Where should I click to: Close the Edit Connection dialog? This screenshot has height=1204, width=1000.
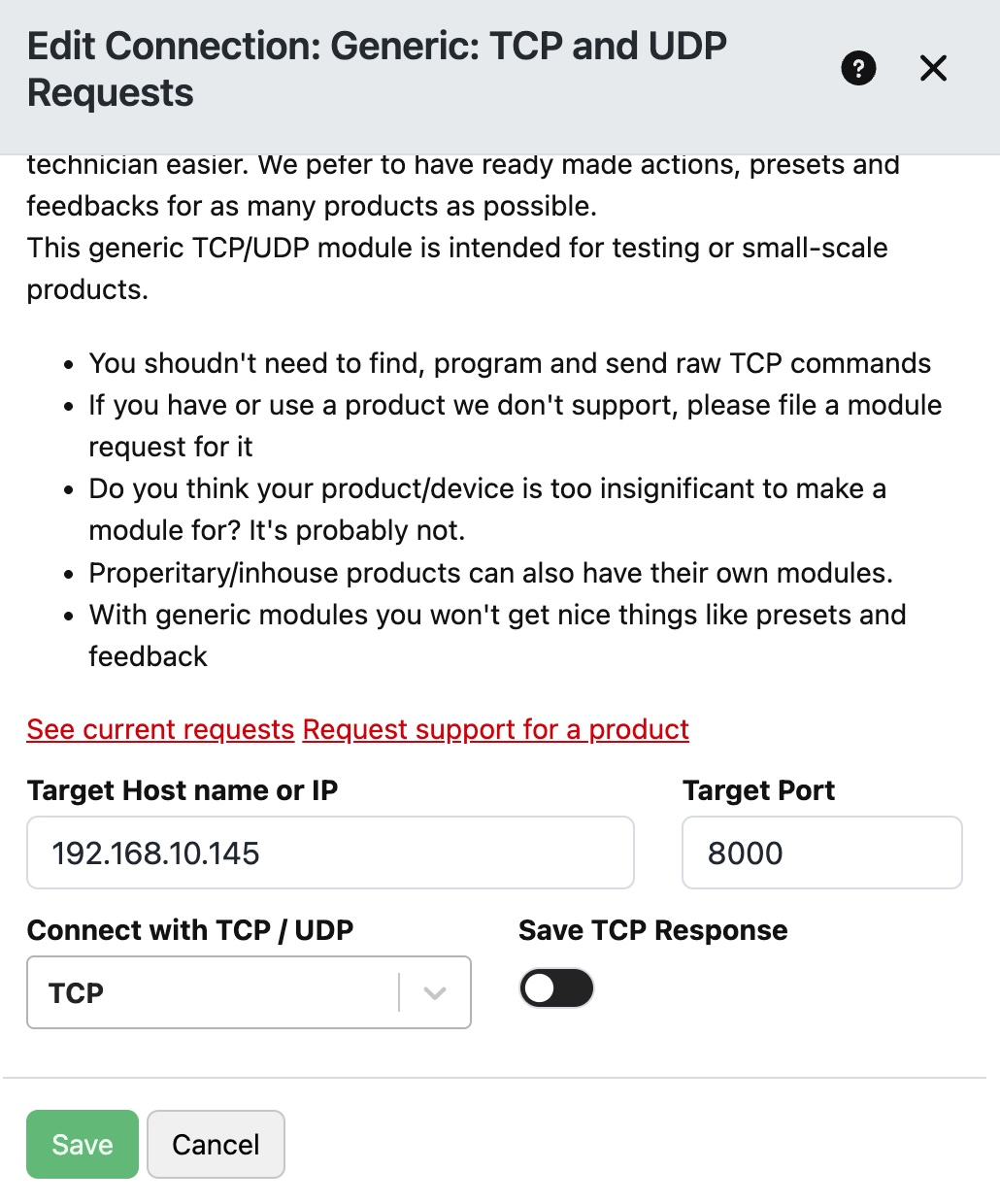click(933, 68)
